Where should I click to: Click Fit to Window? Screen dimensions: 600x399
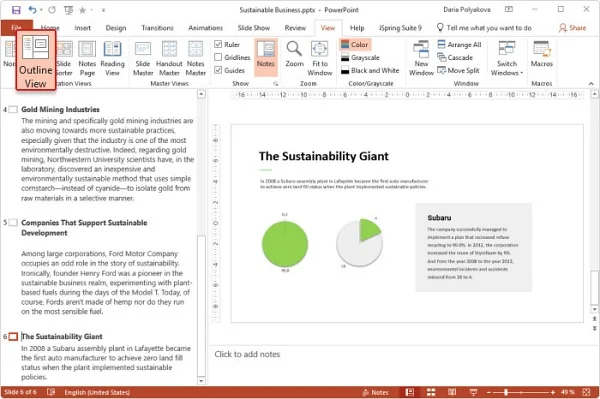click(320, 57)
